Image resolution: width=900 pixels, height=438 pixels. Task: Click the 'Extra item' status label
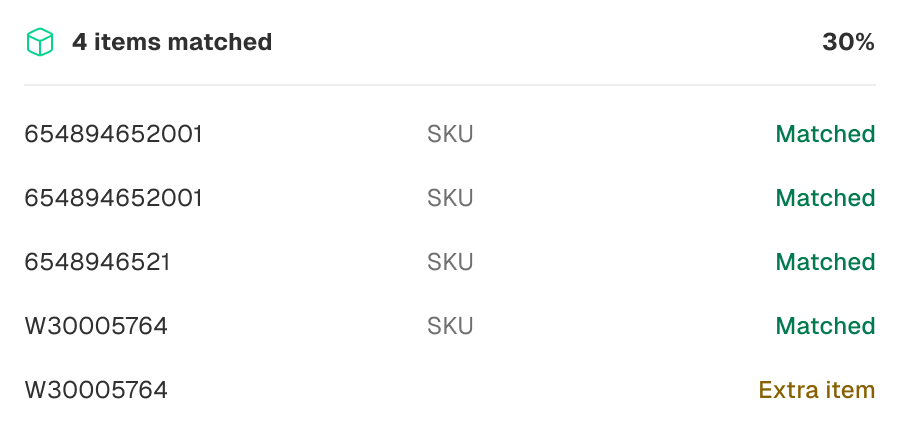pyautogui.click(x=817, y=390)
